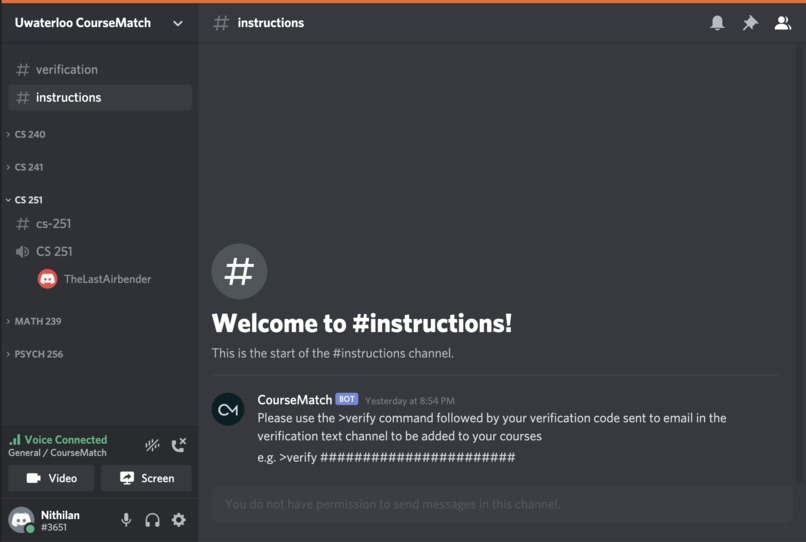Open the verification text channel

point(100,69)
